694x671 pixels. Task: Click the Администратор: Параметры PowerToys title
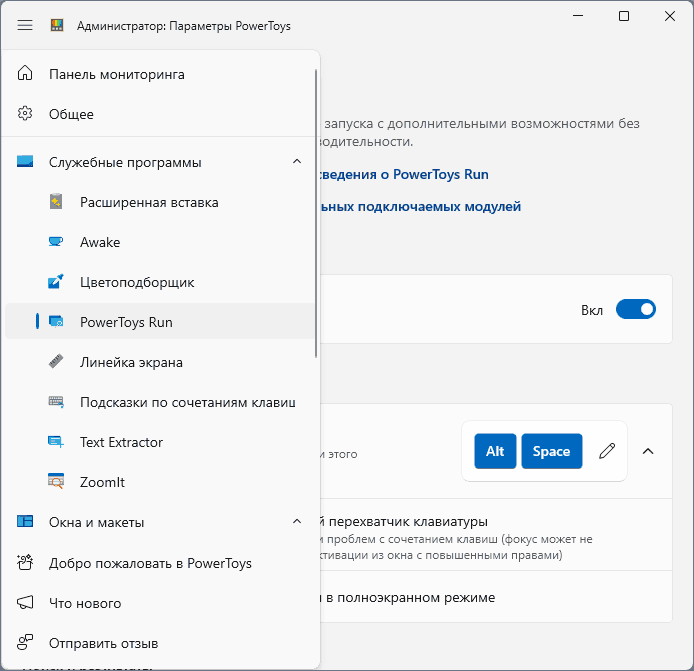184,26
